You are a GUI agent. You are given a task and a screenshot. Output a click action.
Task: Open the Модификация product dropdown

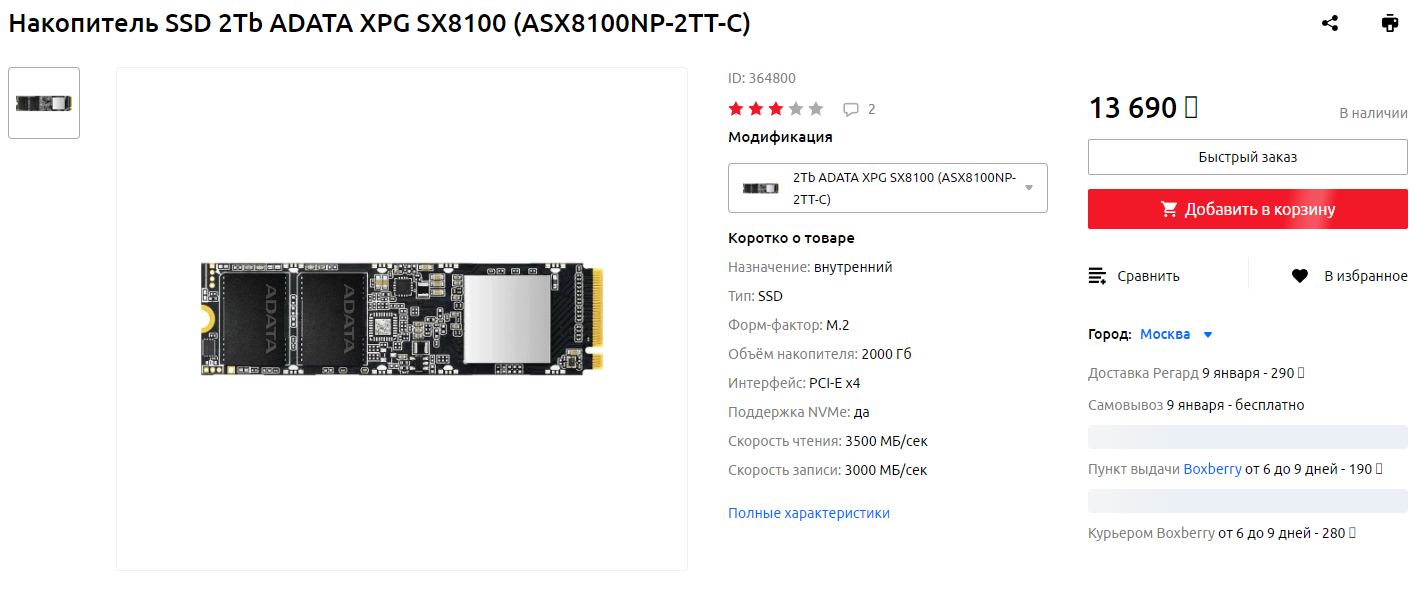888,188
